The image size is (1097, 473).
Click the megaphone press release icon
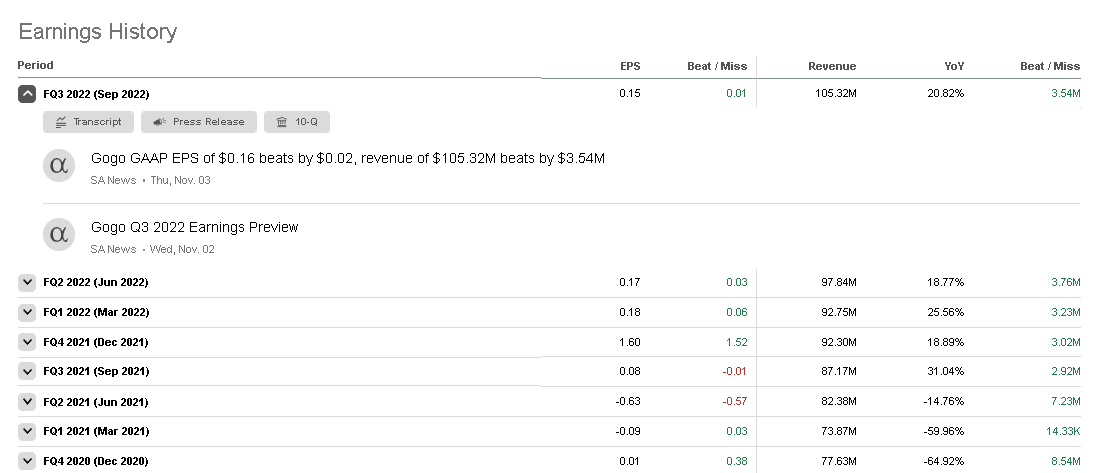pyautogui.click(x=160, y=122)
